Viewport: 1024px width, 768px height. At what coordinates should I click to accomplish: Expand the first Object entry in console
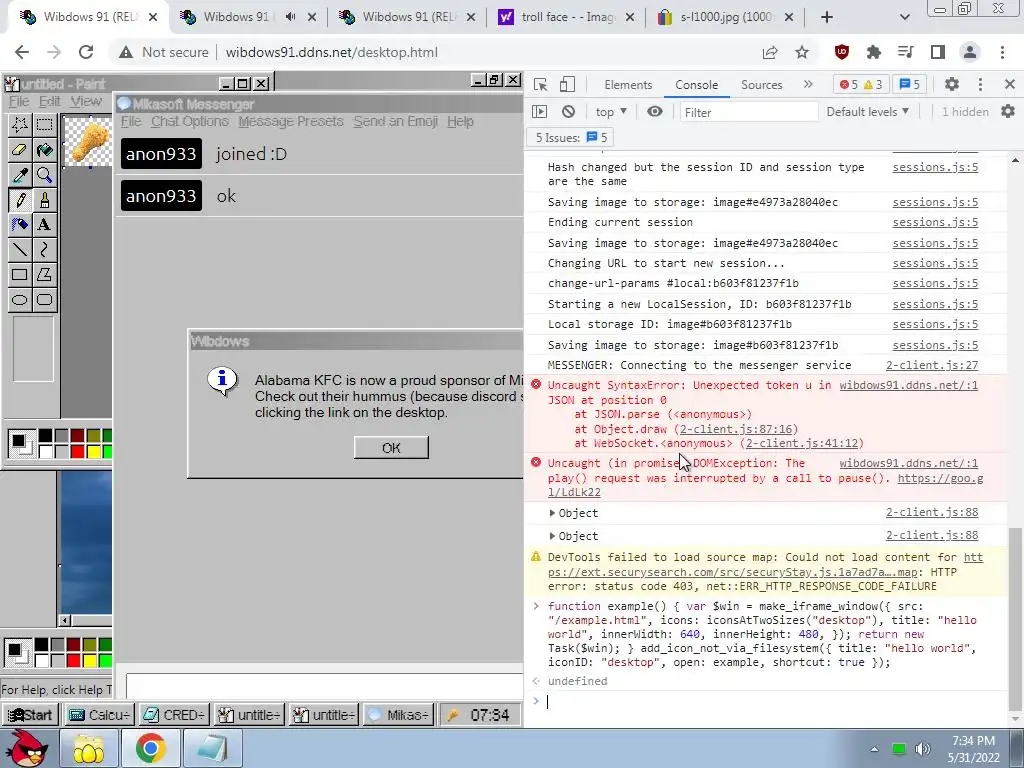(x=552, y=513)
